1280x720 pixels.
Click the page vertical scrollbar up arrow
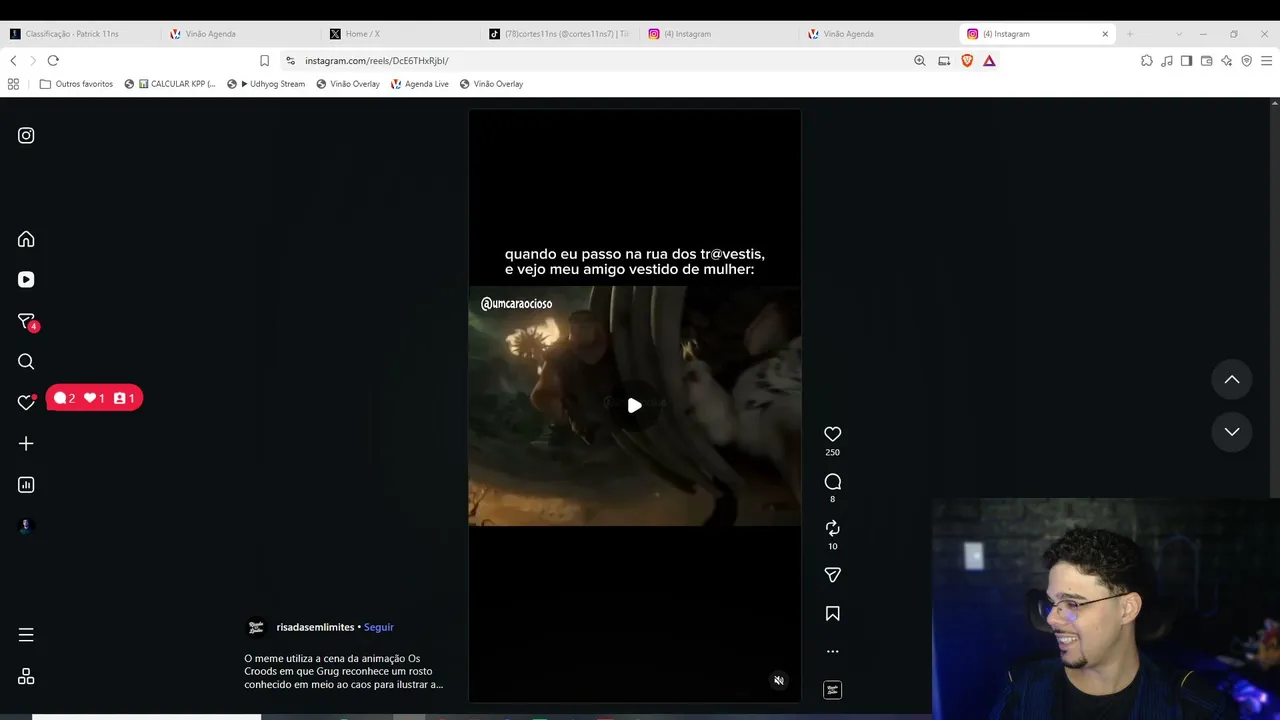(1275, 103)
